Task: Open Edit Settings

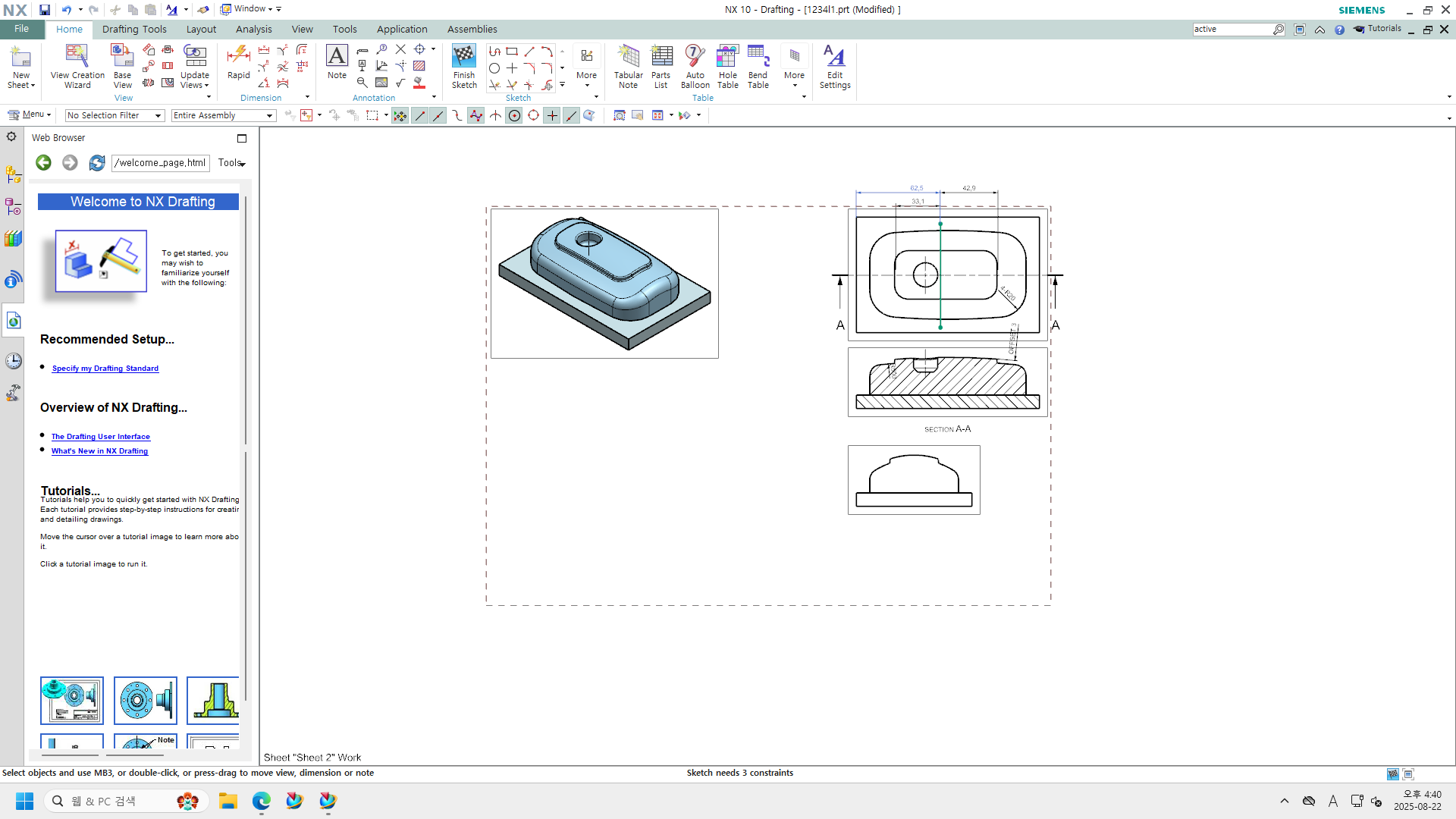Action: (834, 66)
